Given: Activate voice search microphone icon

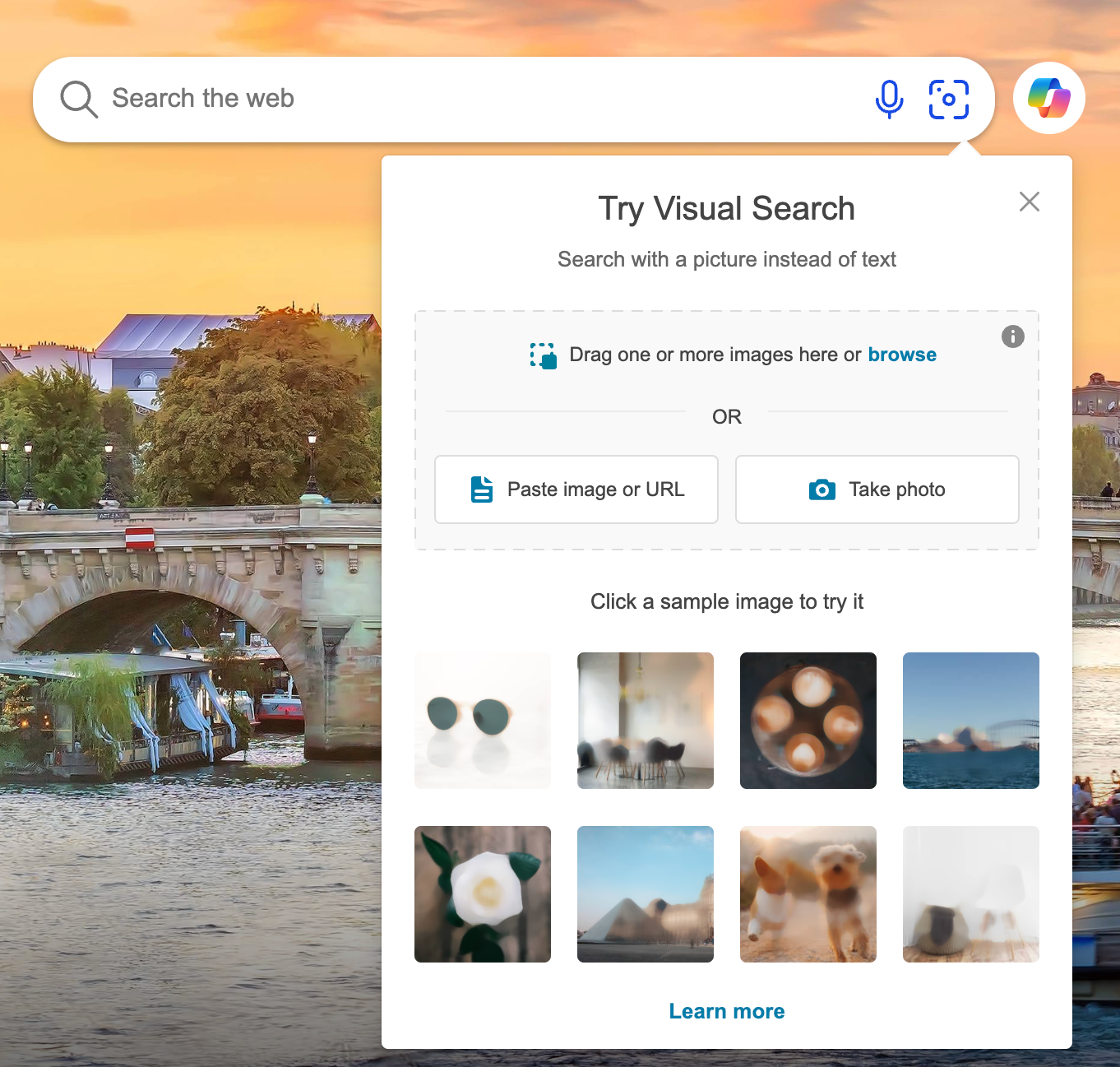Looking at the screenshot, I should [889, 100].
